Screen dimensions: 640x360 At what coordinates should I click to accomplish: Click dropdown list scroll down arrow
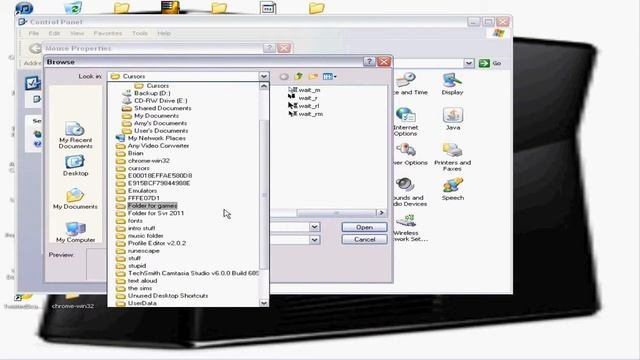(x=264, y=303)
